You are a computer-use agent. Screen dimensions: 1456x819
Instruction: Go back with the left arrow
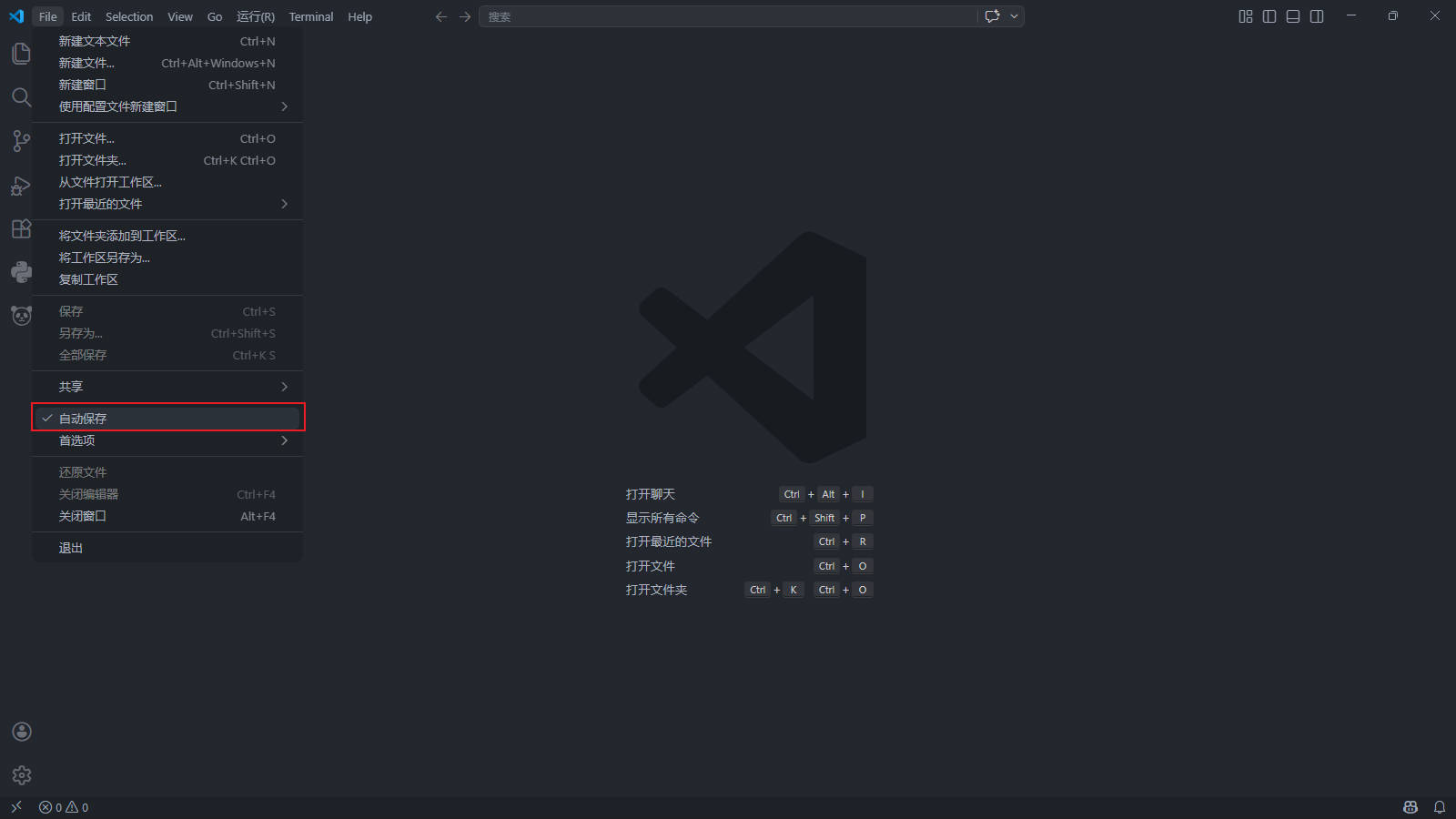point(441,16)
